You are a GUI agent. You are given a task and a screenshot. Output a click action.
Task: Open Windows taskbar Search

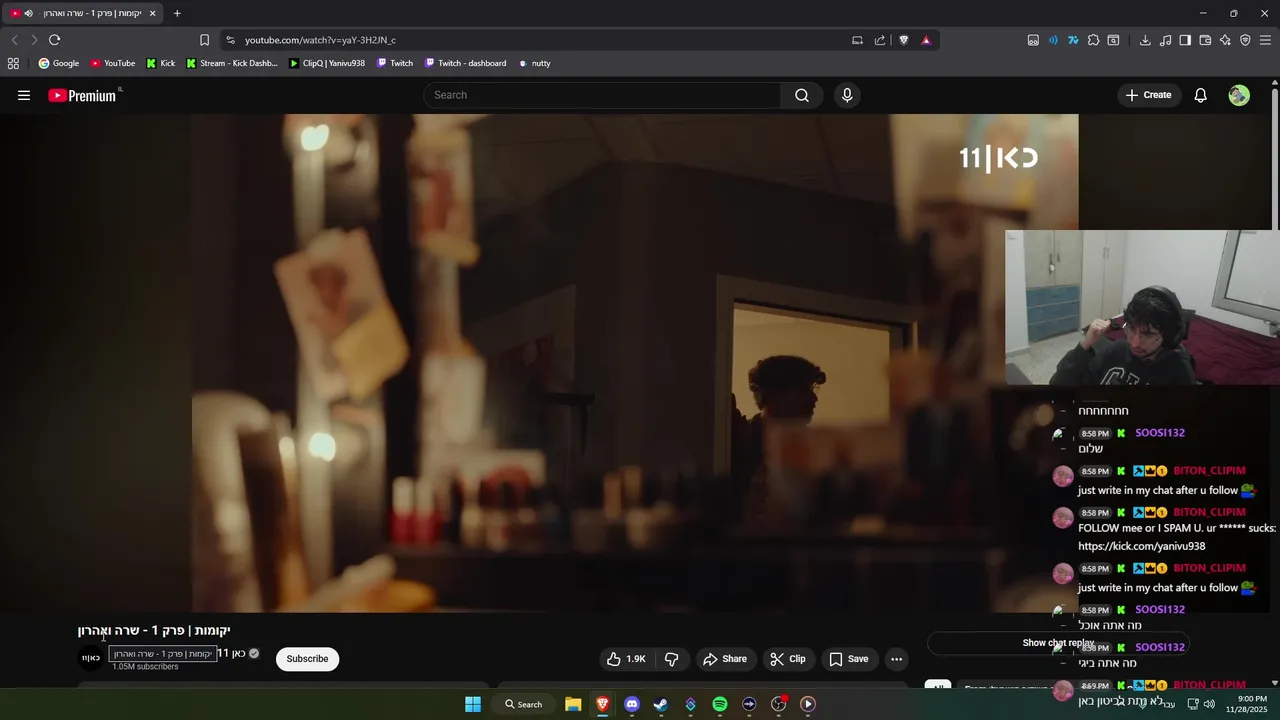click(x=523, y=704)
